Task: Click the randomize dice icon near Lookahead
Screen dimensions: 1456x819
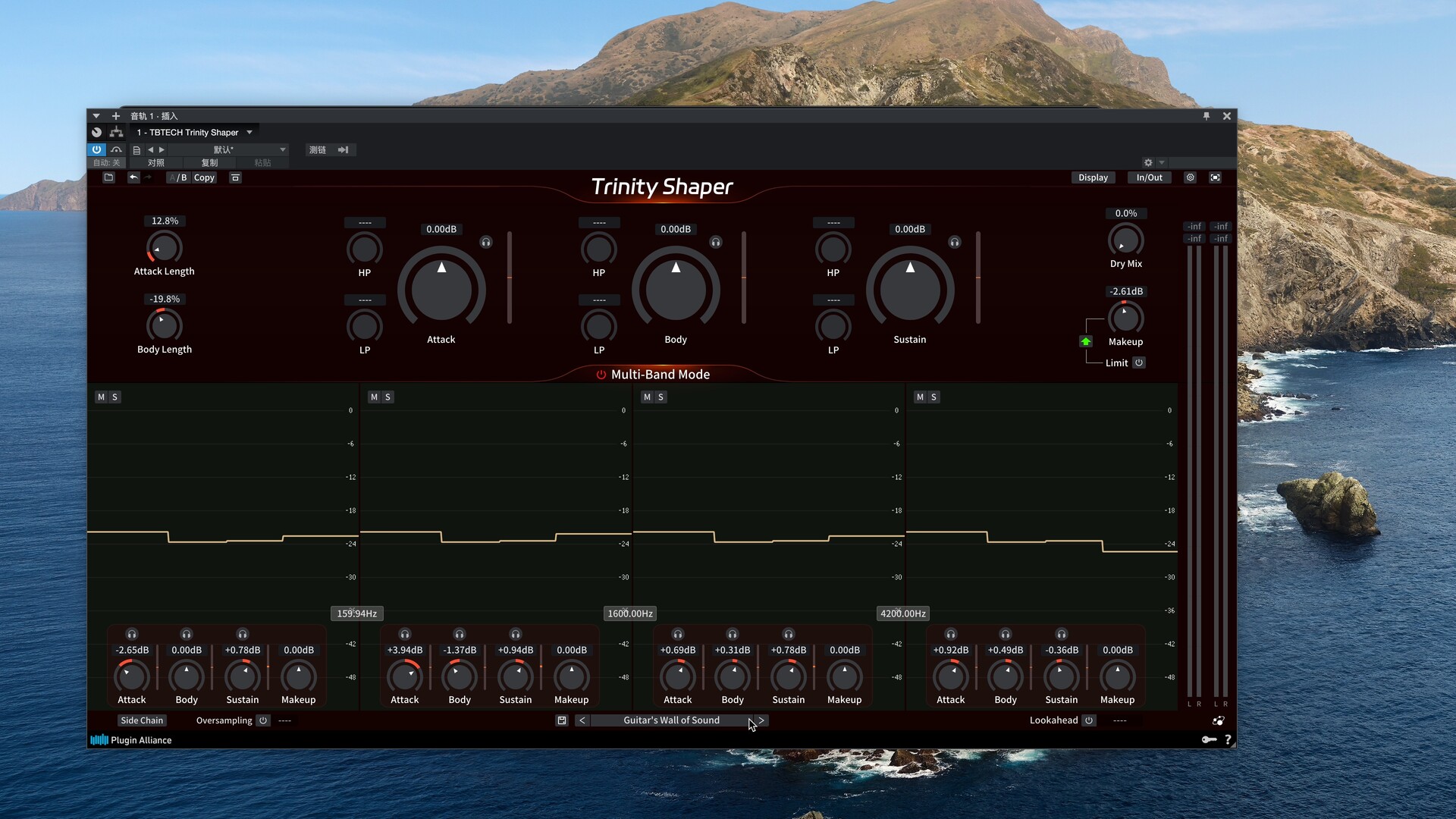Action: coord(1218,720)
